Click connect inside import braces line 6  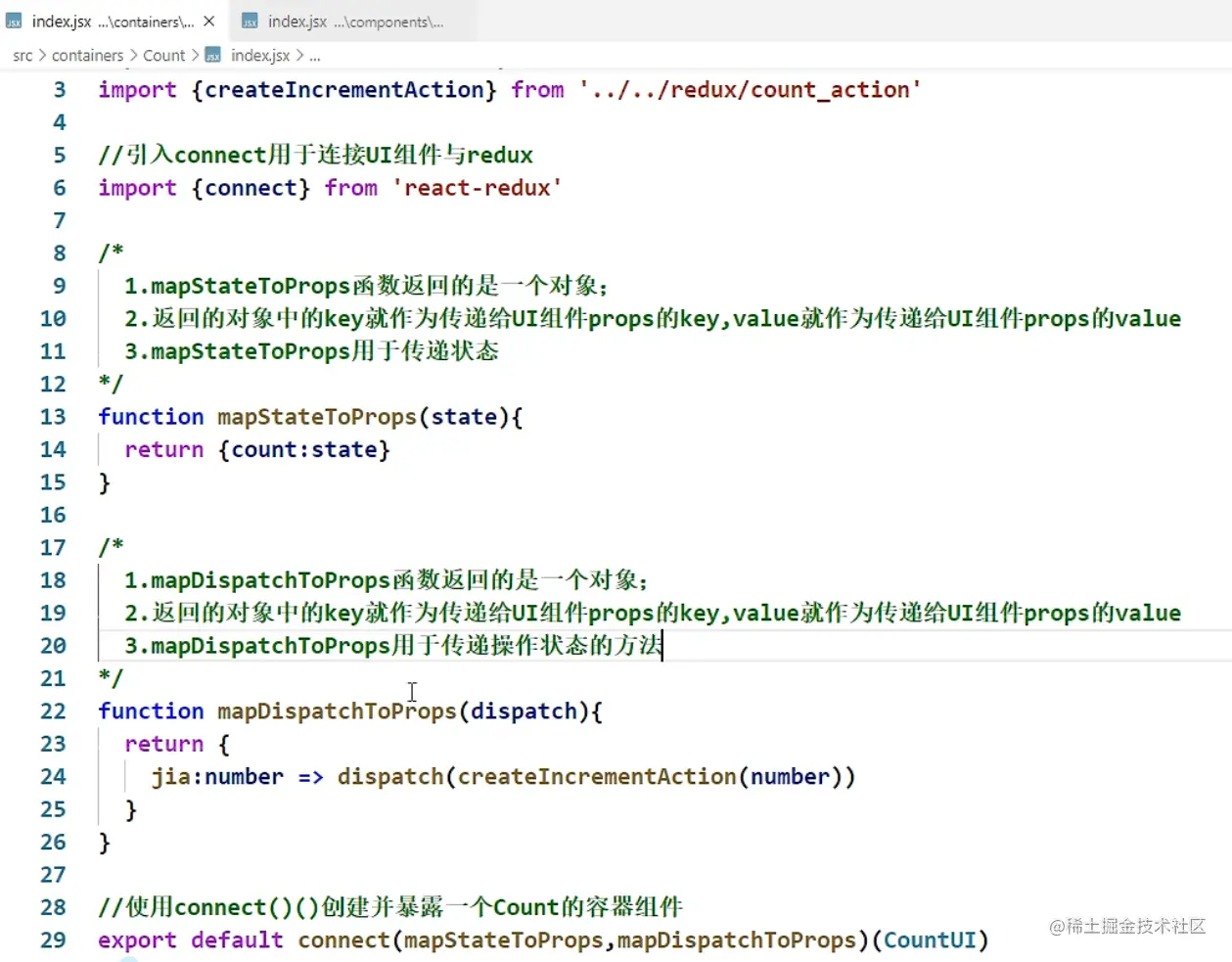click(251, 188)
